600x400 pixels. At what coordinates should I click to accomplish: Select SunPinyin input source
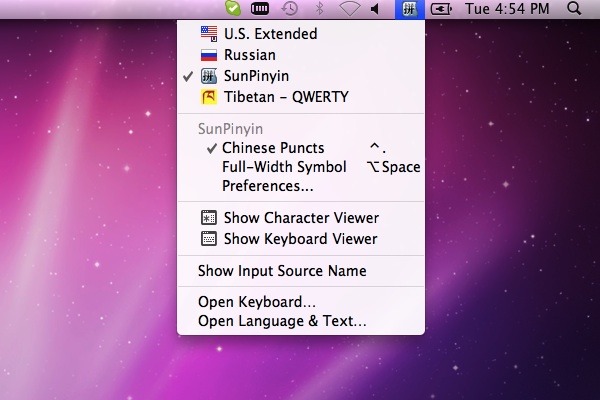pyautogui.click(x=301, y=76)
